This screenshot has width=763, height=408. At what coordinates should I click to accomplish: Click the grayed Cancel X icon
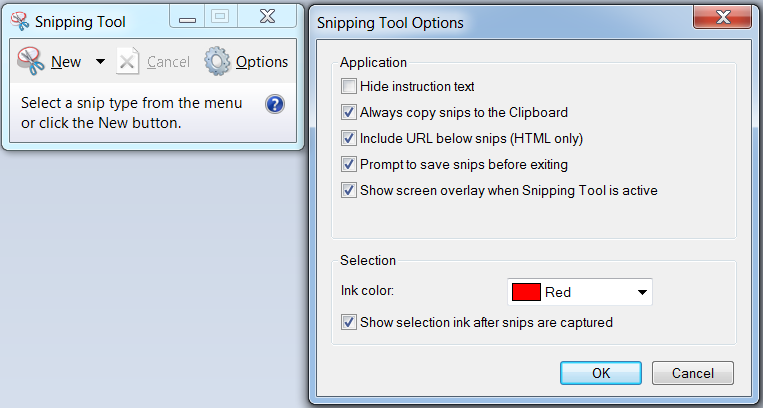pos(128,62)
